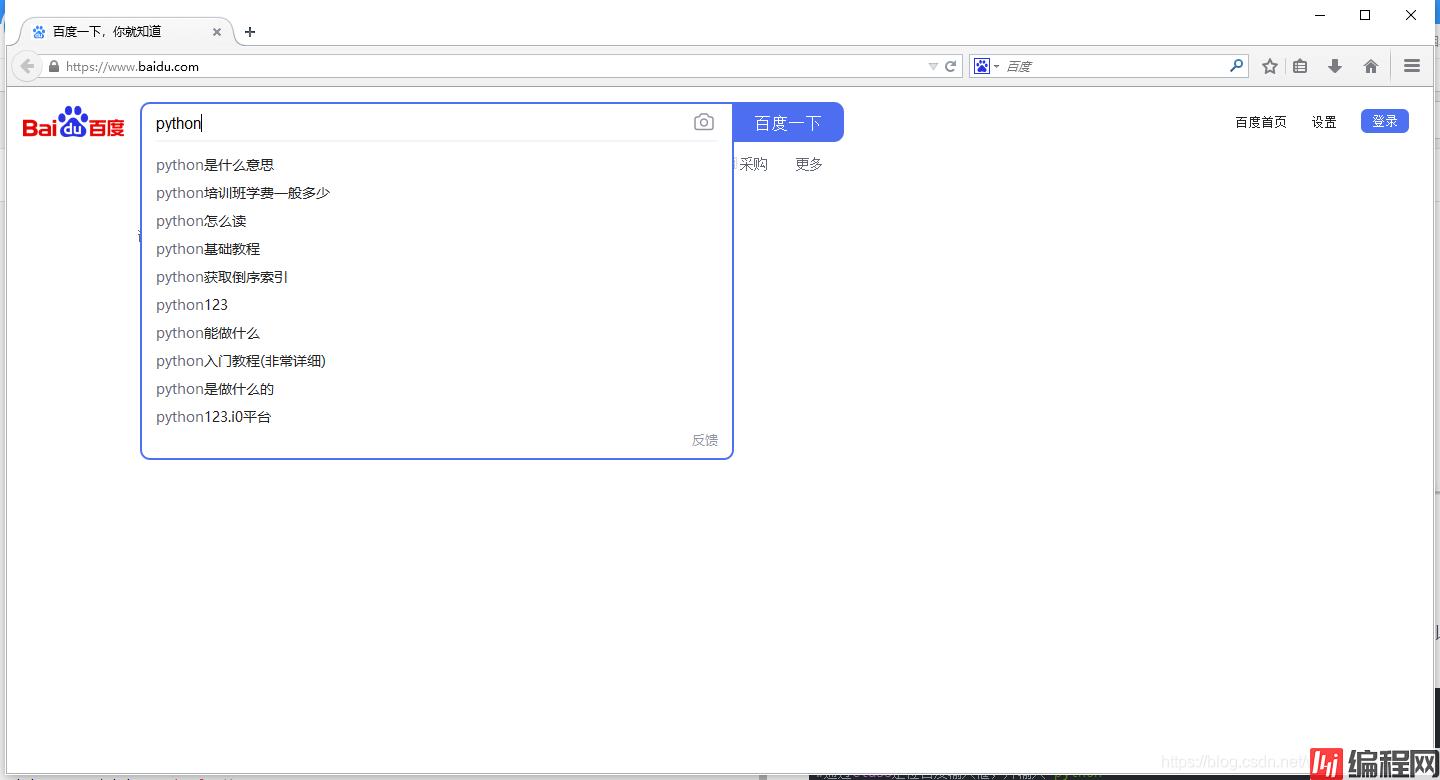Open the downloads arrow icon
Viewport: 1440px width, 780px height.
pos(1334,66)
